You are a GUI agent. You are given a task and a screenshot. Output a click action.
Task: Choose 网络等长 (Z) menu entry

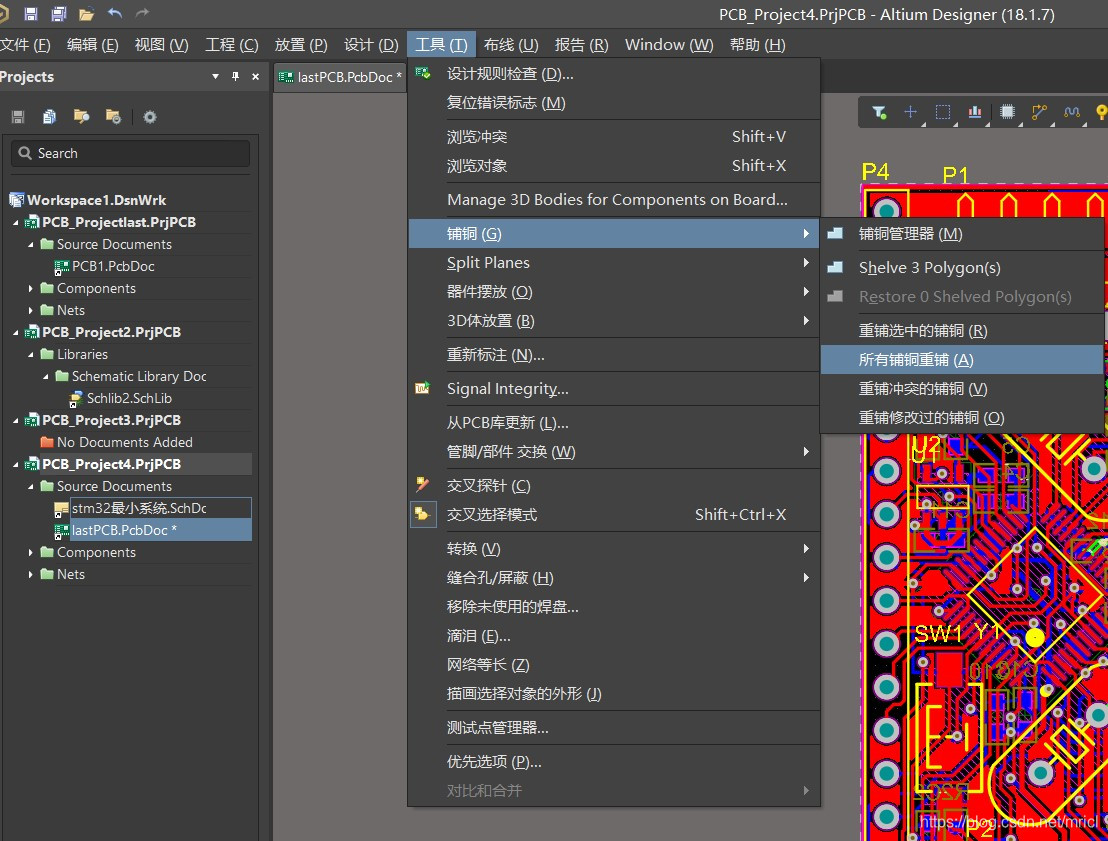click(613, 665)
